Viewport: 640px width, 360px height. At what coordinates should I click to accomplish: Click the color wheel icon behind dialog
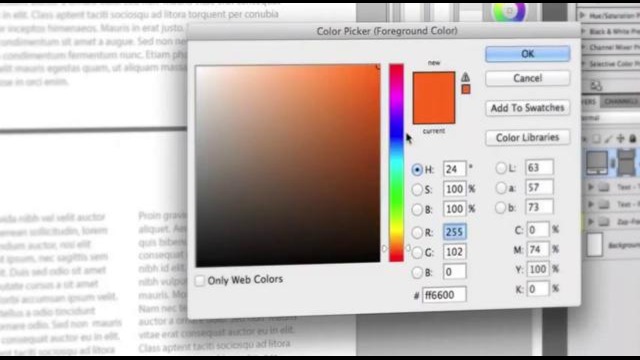(x=509, y=11)
